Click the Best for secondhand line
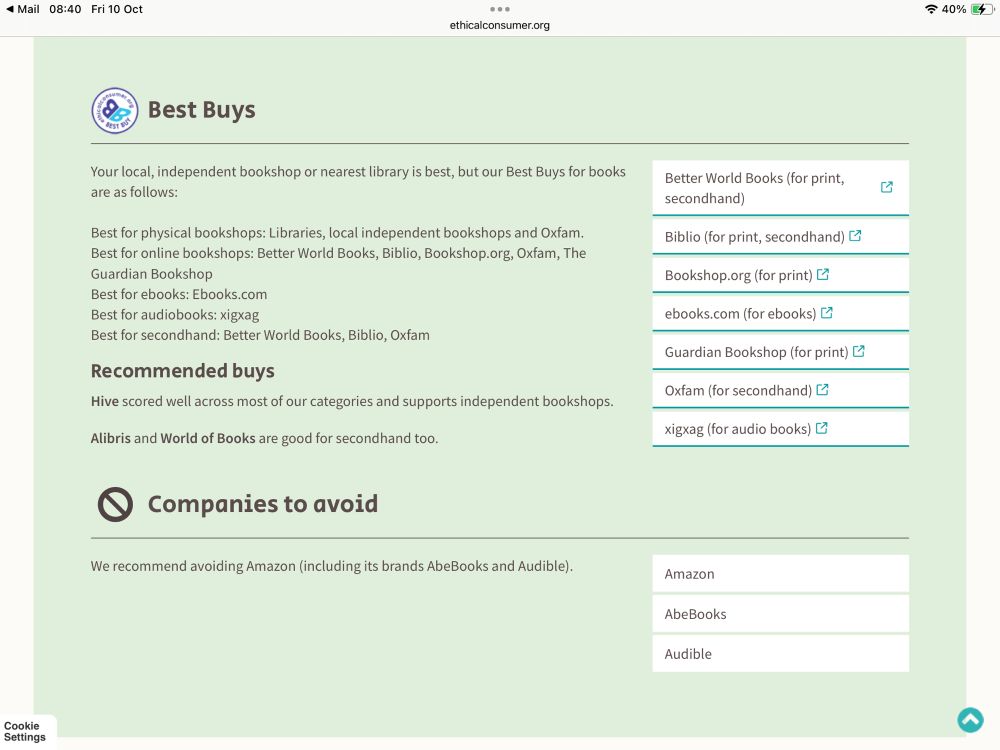This screenshot has height=750, width=1000. (260, 335)
